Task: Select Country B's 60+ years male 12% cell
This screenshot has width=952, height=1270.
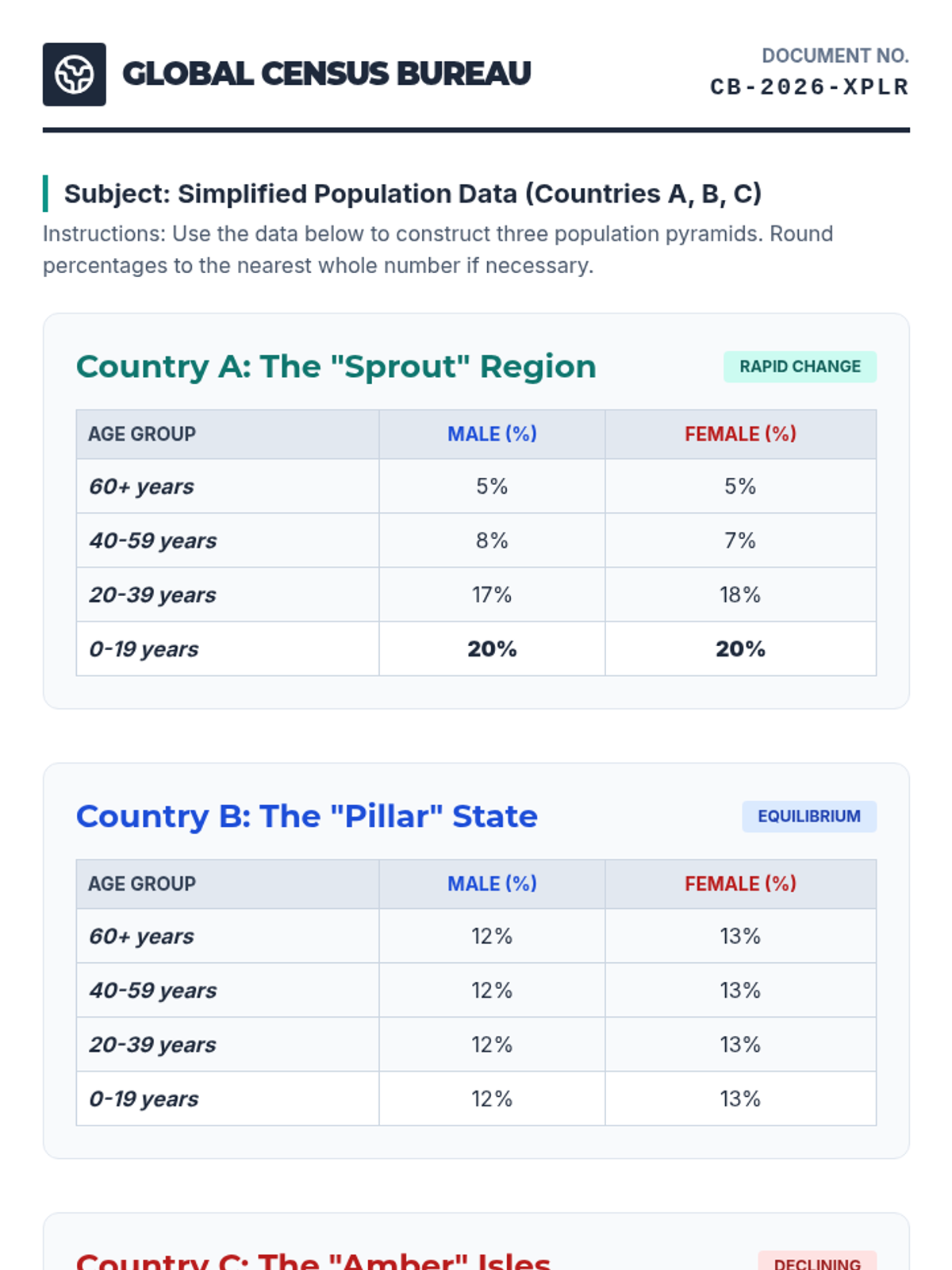Action: (x=492, y=937)
